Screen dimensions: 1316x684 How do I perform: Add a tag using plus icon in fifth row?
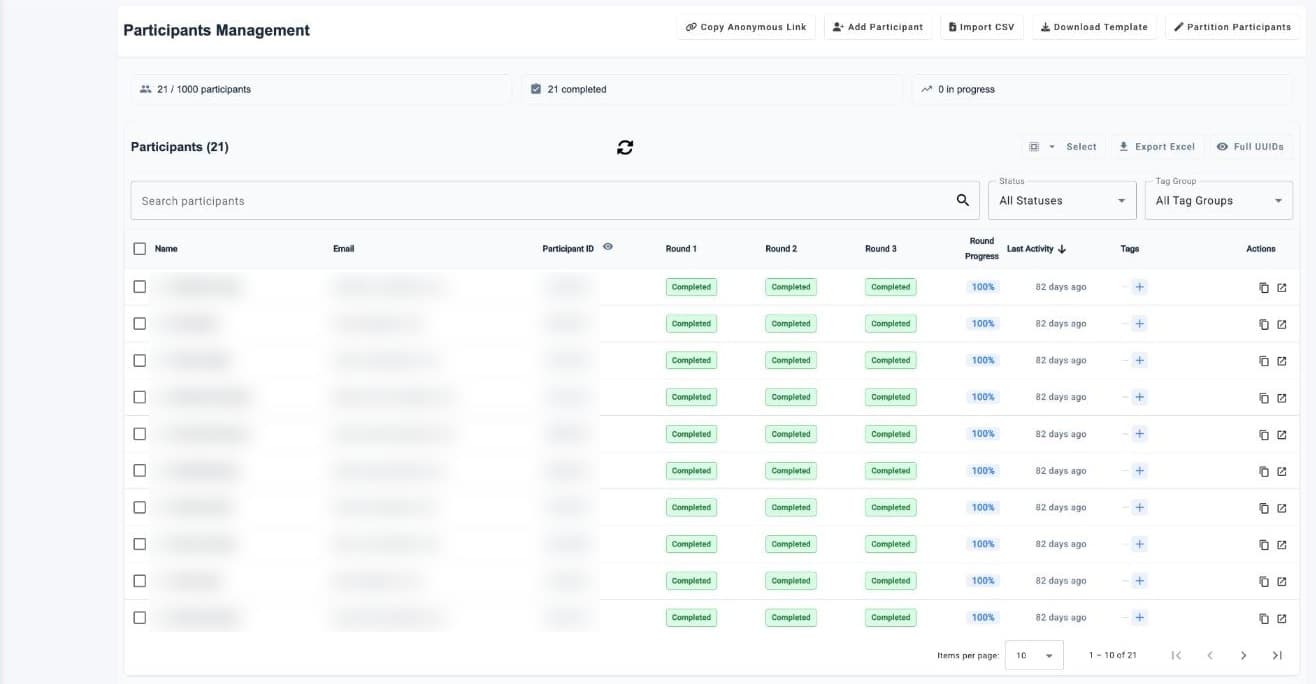click(1139, 434)
